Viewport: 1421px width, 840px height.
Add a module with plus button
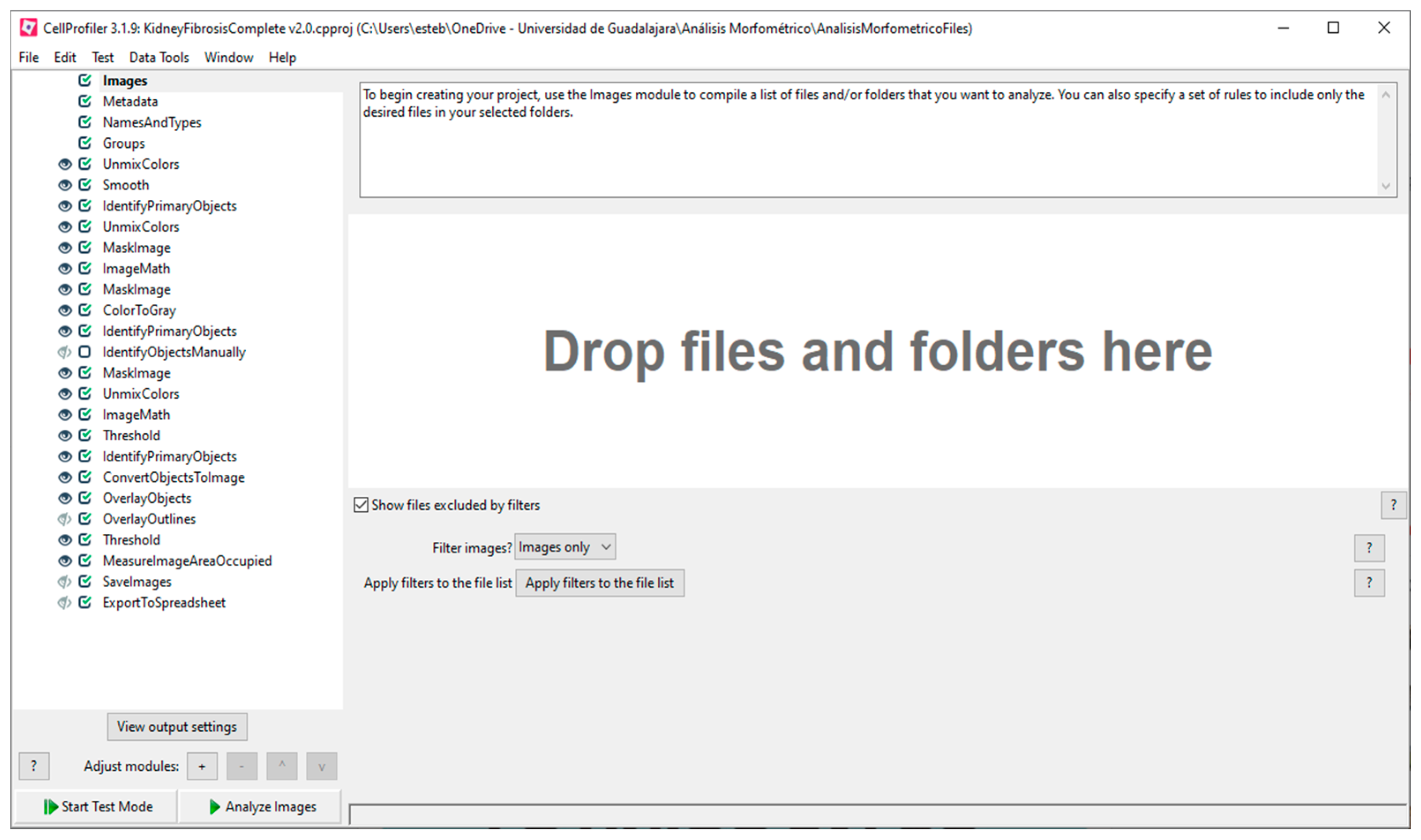[x=202, y=766]
